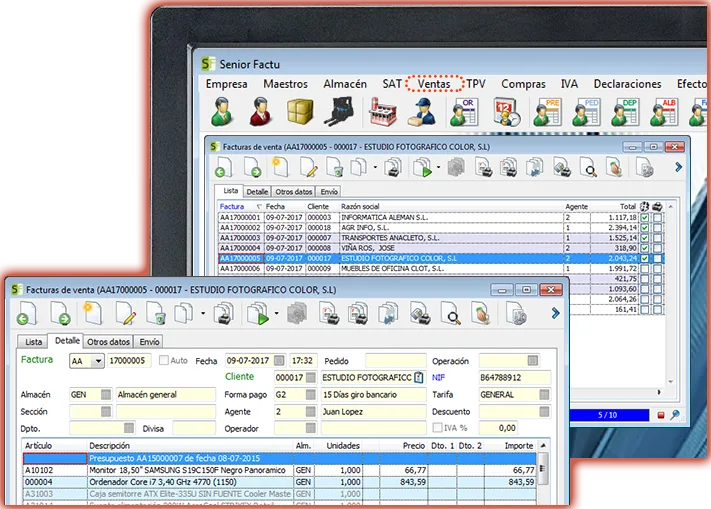711x509 pixels.
Task: Open the Ventas menu
Action: (434, 84)
